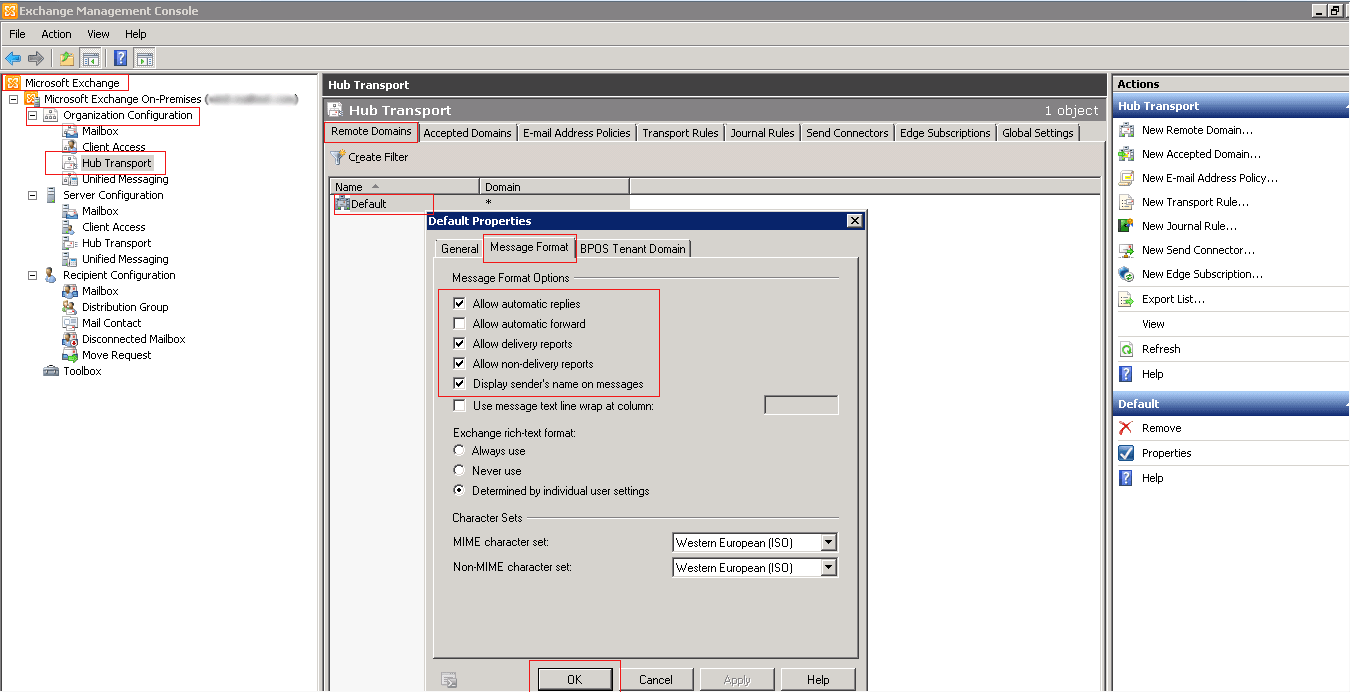Screen dimensions: 1350x692
Task: Open the File menu
Action: pyautogui.click(x=17, y=34)
